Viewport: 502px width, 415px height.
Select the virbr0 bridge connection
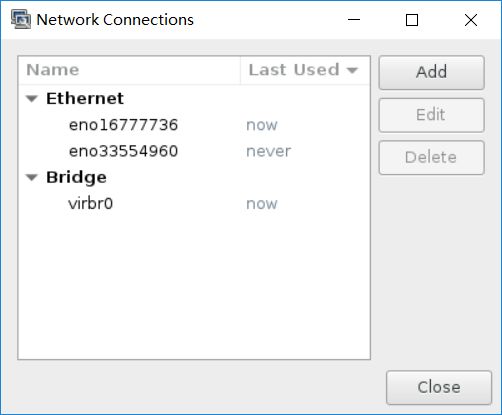click(x=194, y=204)
